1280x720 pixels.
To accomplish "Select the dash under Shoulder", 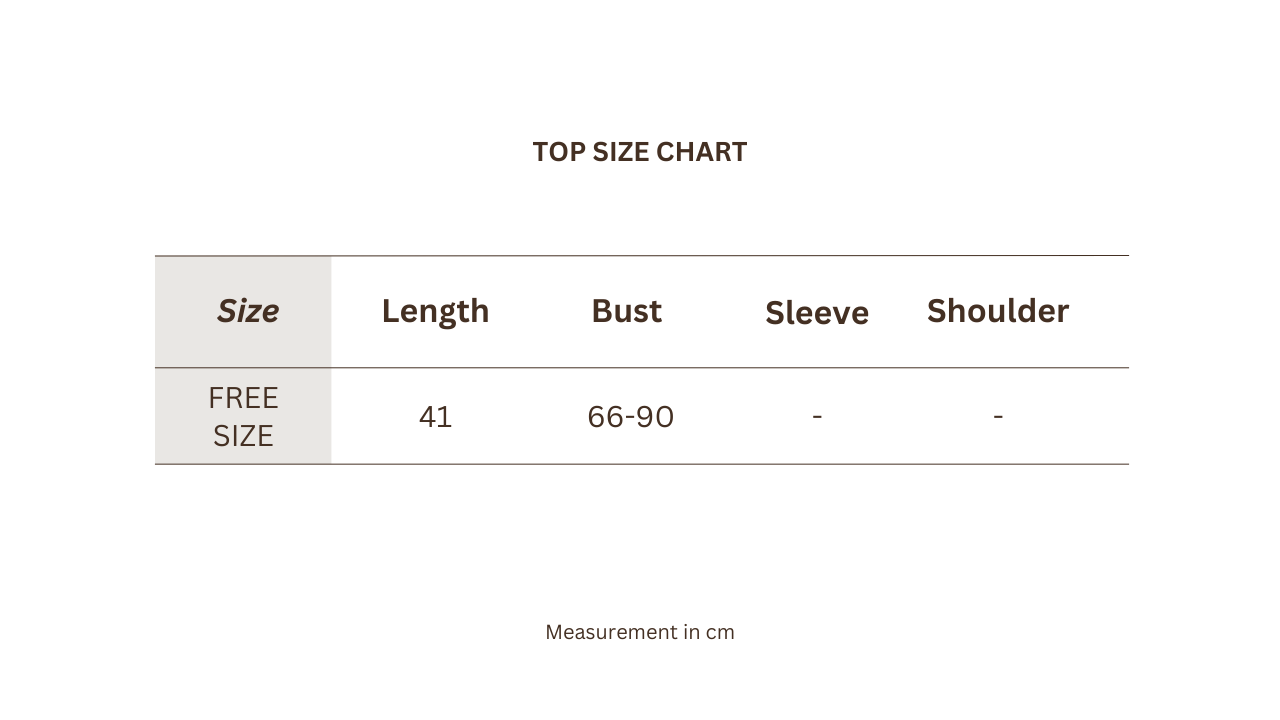I will tap(998, 416).
